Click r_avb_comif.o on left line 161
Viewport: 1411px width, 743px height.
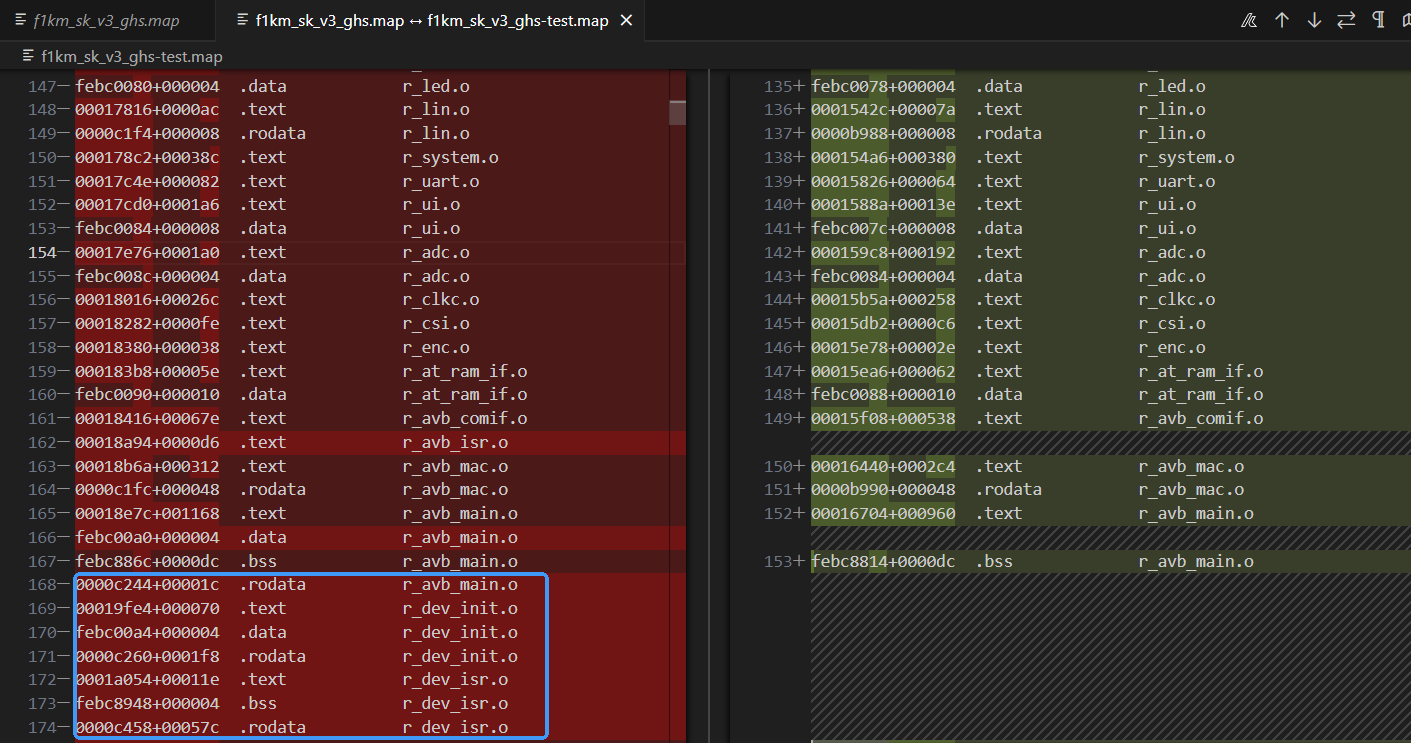pos(465,418)
